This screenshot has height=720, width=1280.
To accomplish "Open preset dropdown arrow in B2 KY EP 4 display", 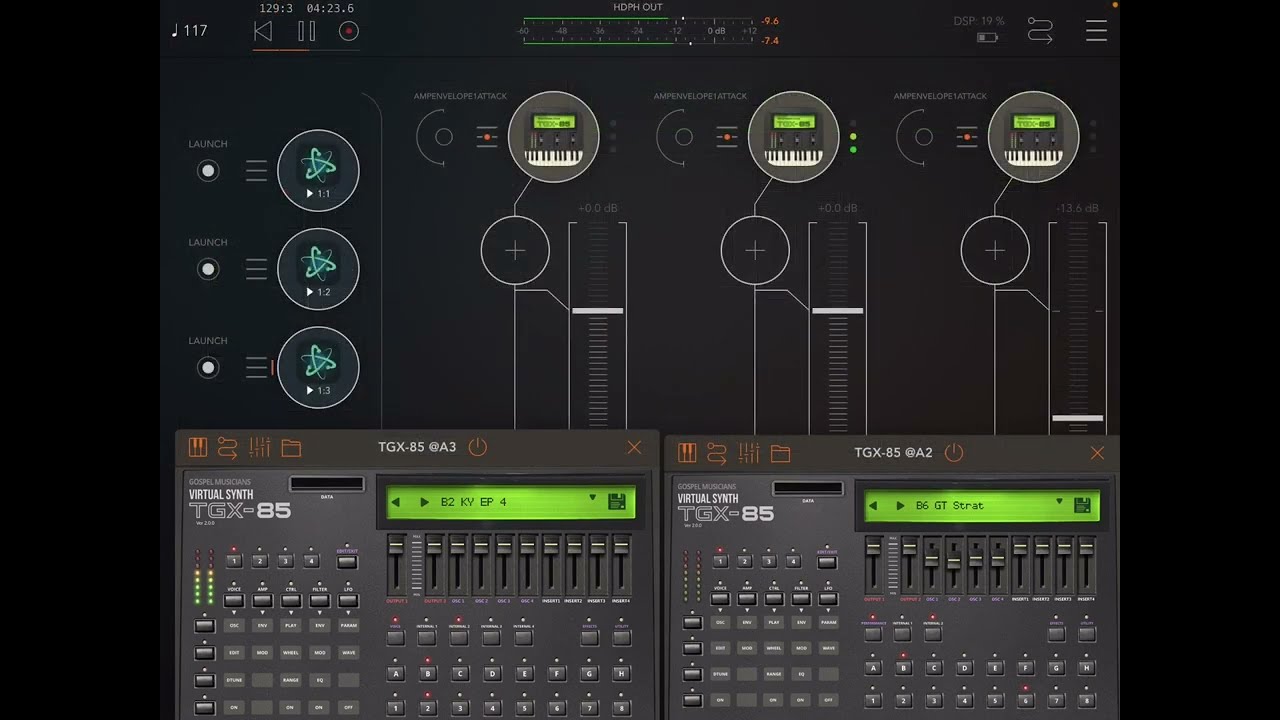I will (592, 497).
